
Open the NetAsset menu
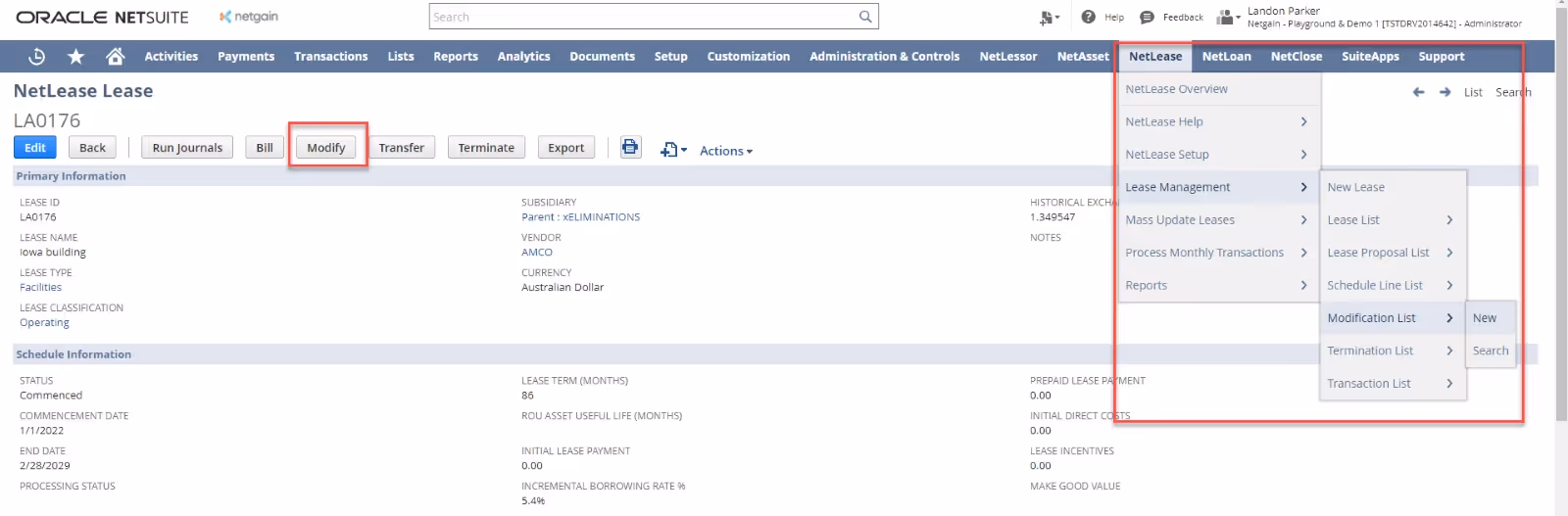click(x=1083, y=57)
